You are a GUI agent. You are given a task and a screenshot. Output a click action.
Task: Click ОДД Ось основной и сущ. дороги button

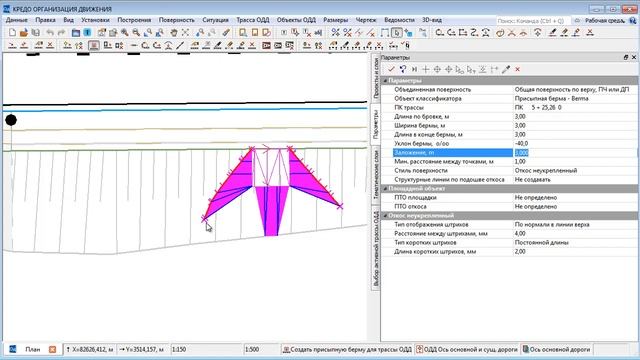click(x=467, y=349)
